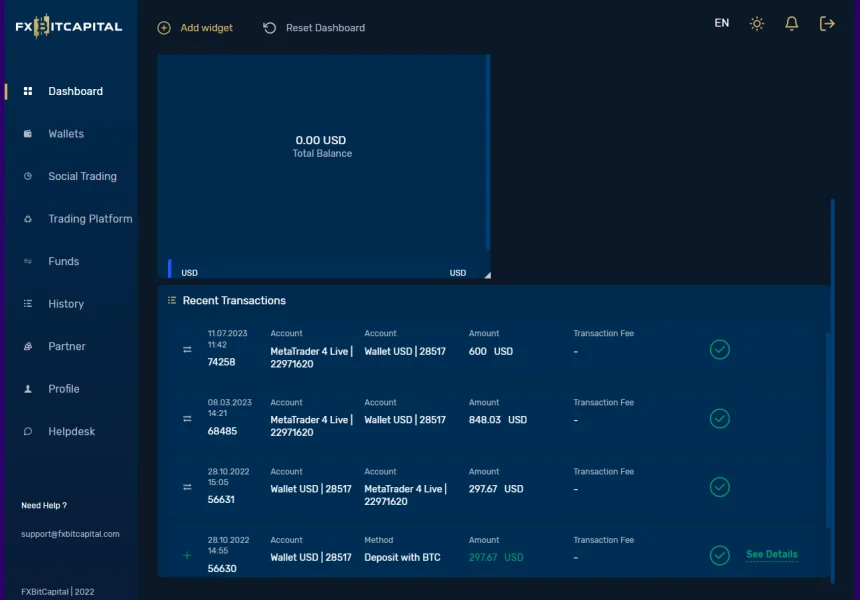860x600 pixels.
Task: Click the Partner sidebar icon
Action: (28, 346)
